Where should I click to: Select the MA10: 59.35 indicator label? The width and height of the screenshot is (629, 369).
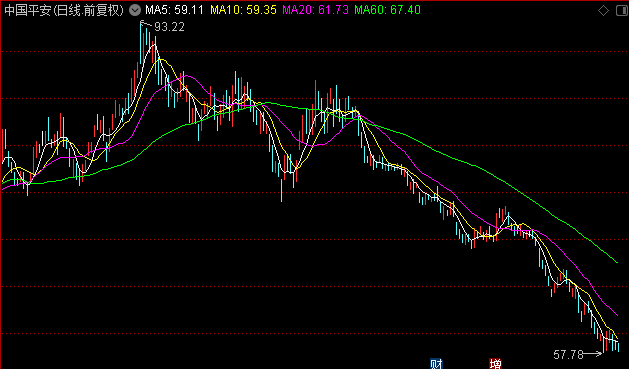(x=243, y=10)
